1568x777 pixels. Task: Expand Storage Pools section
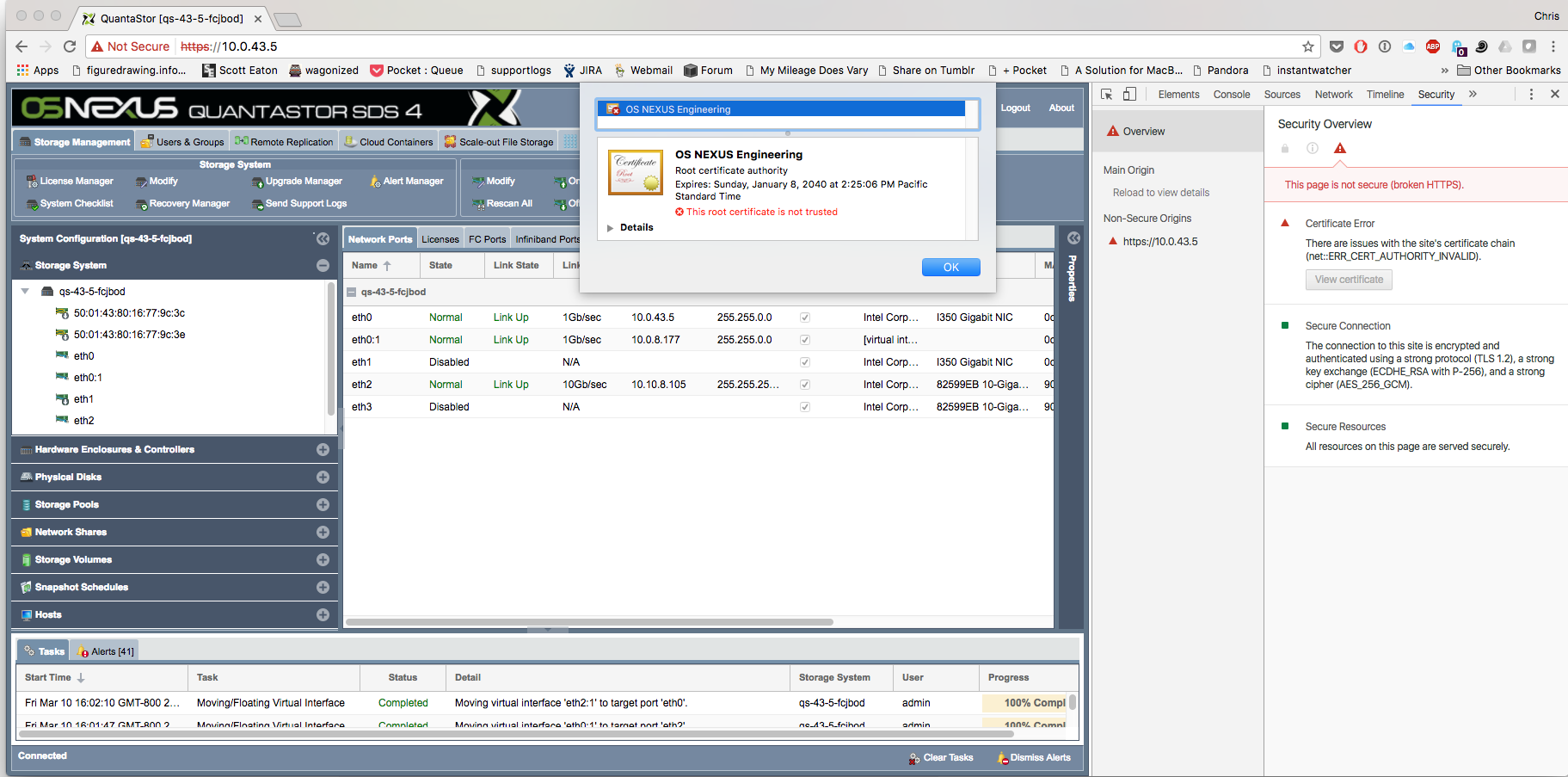point(323,505)
